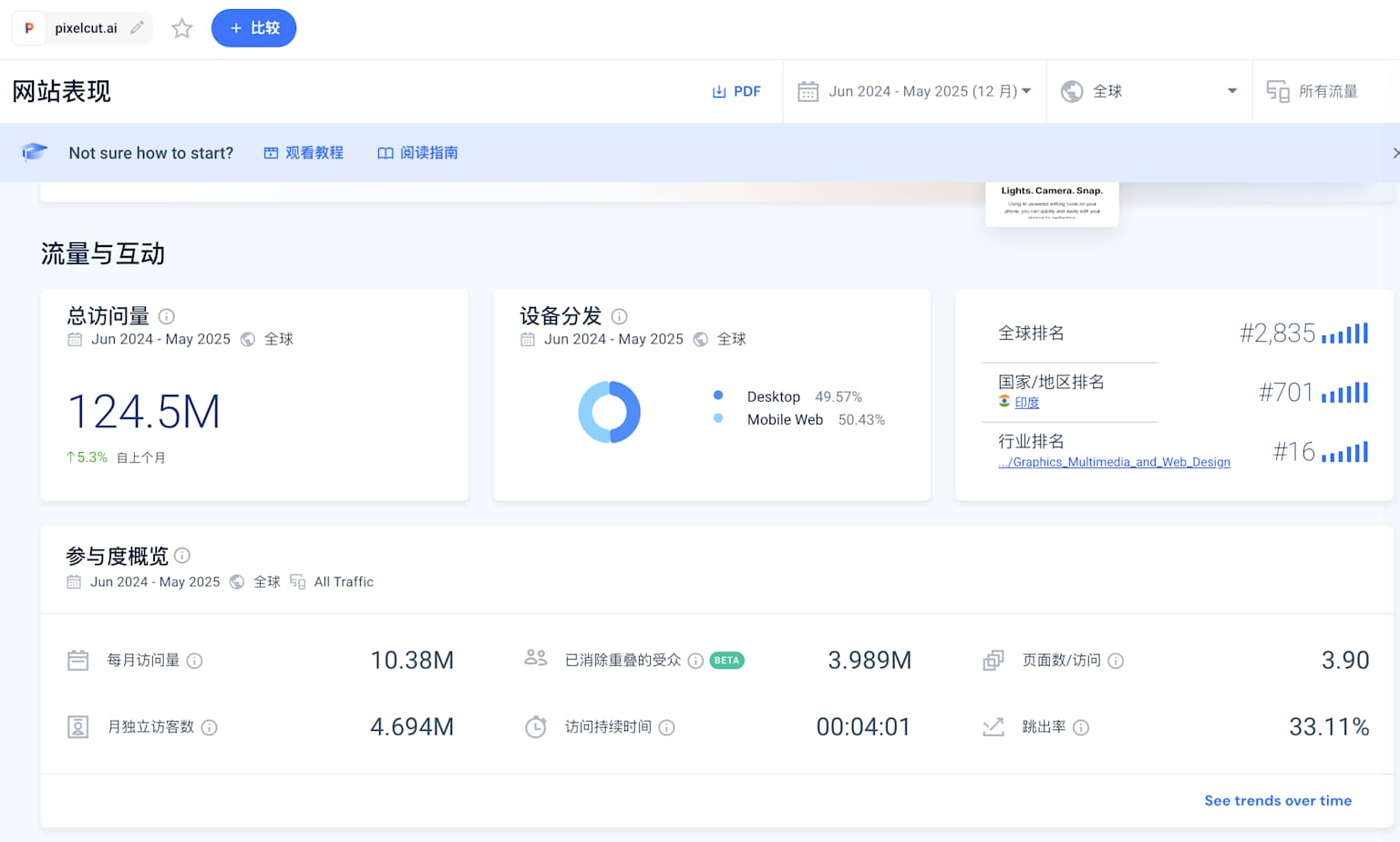Click info icon beside 参与度概览

pos(182,555)
